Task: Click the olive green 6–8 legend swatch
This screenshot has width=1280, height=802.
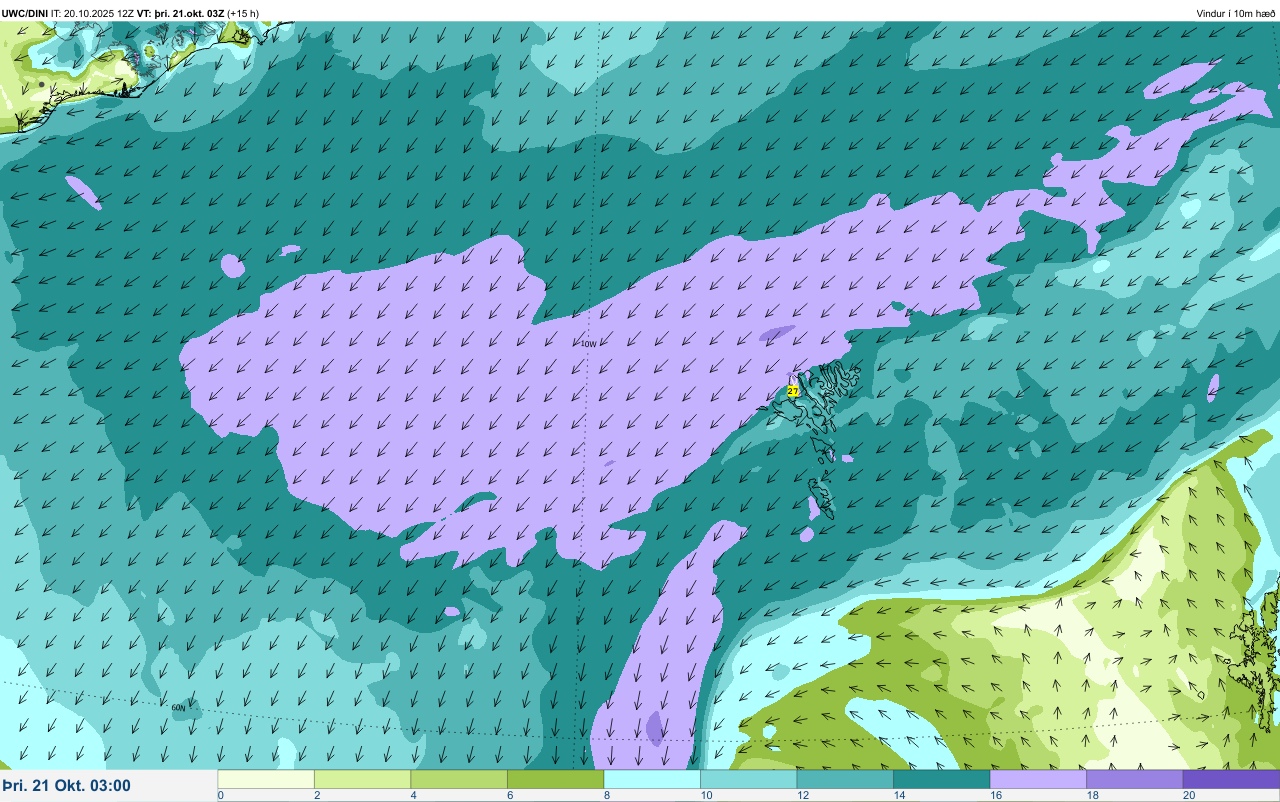Action: (555, 779)
